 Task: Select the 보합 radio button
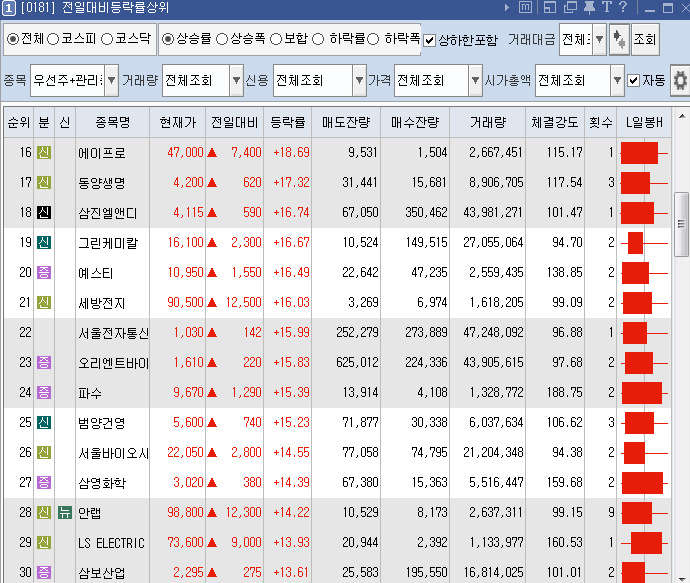tap(276, 39)
